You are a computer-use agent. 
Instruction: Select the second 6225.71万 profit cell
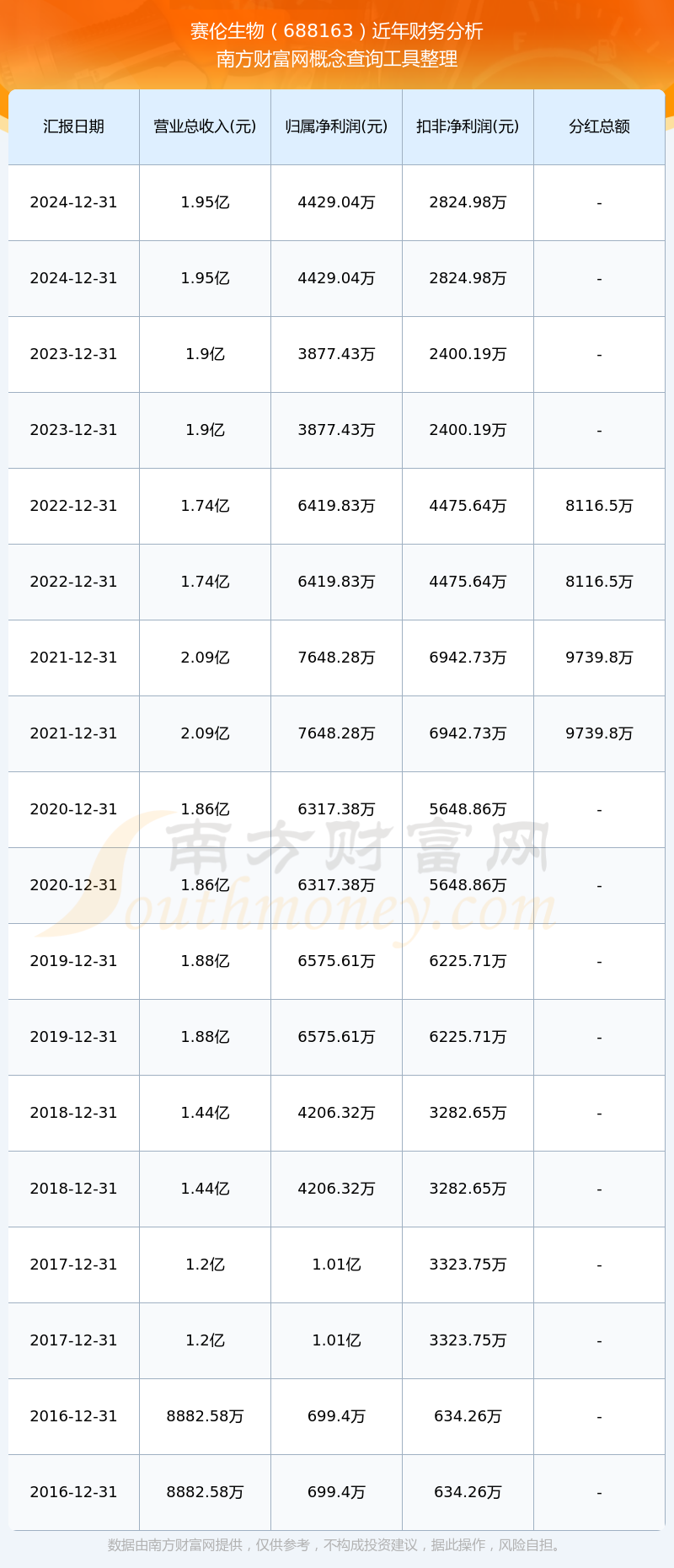pyautogui.click(x=468, y=1037)
